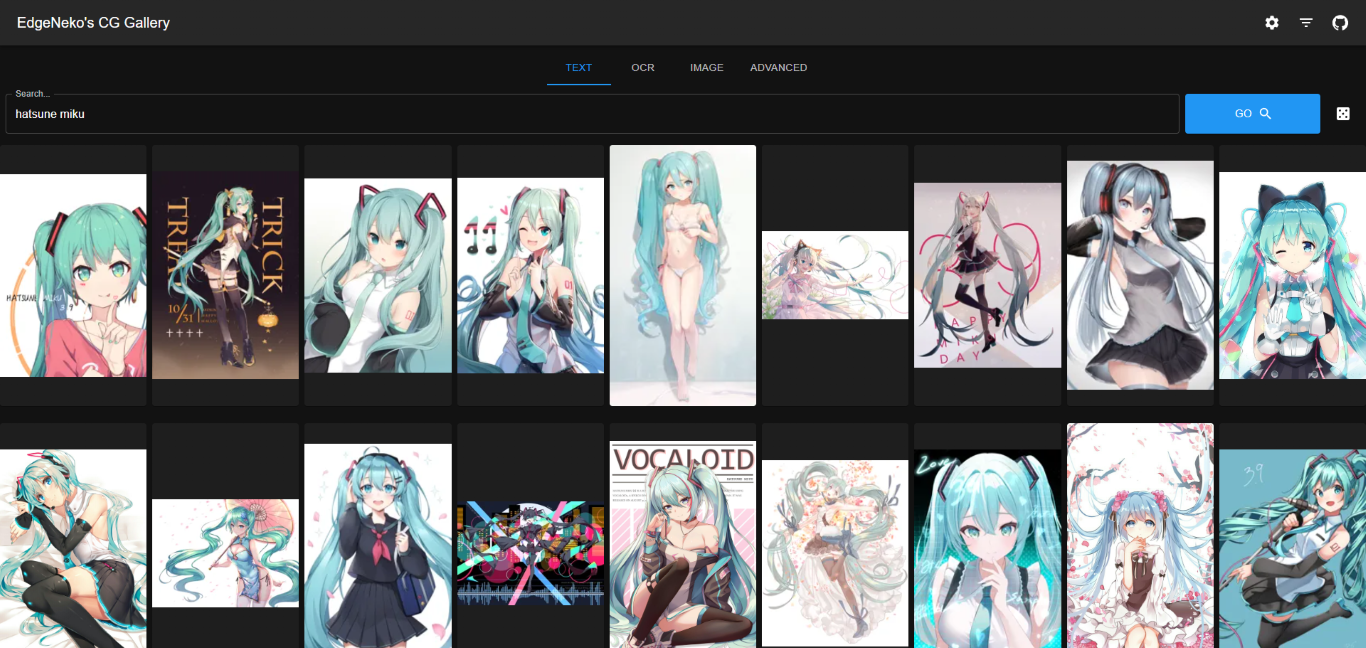Click the random dice icon
1366x648 pixels.
click(1343, 114)
